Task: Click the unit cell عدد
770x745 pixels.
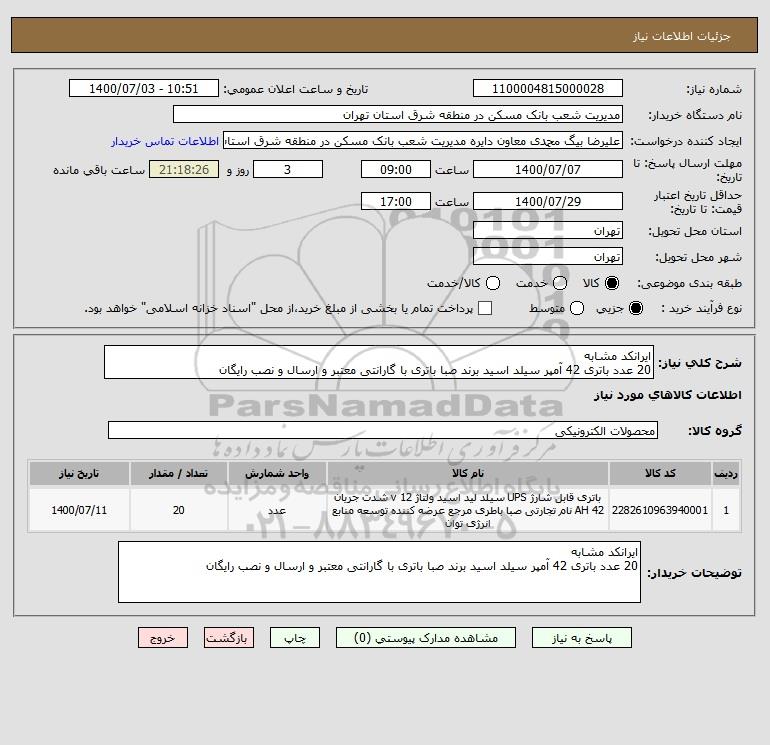Action: [x=277, y=510]
